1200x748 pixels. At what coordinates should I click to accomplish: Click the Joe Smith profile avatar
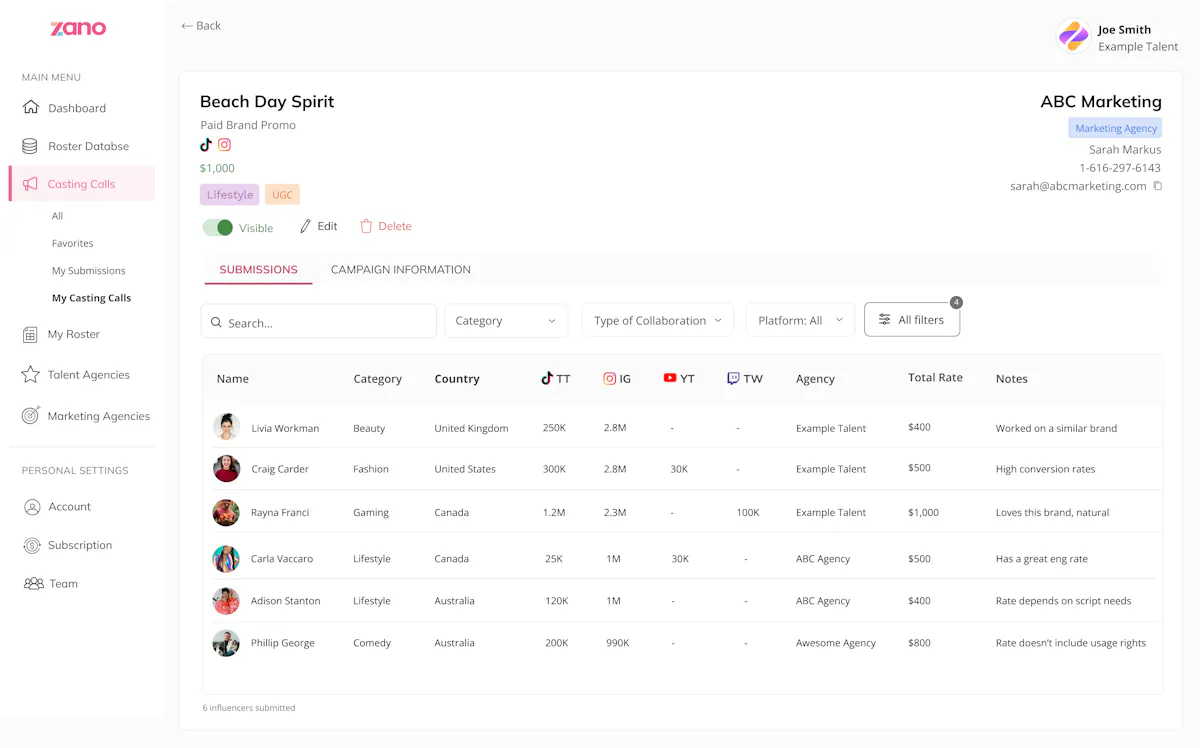click(x=1074, y=37)
